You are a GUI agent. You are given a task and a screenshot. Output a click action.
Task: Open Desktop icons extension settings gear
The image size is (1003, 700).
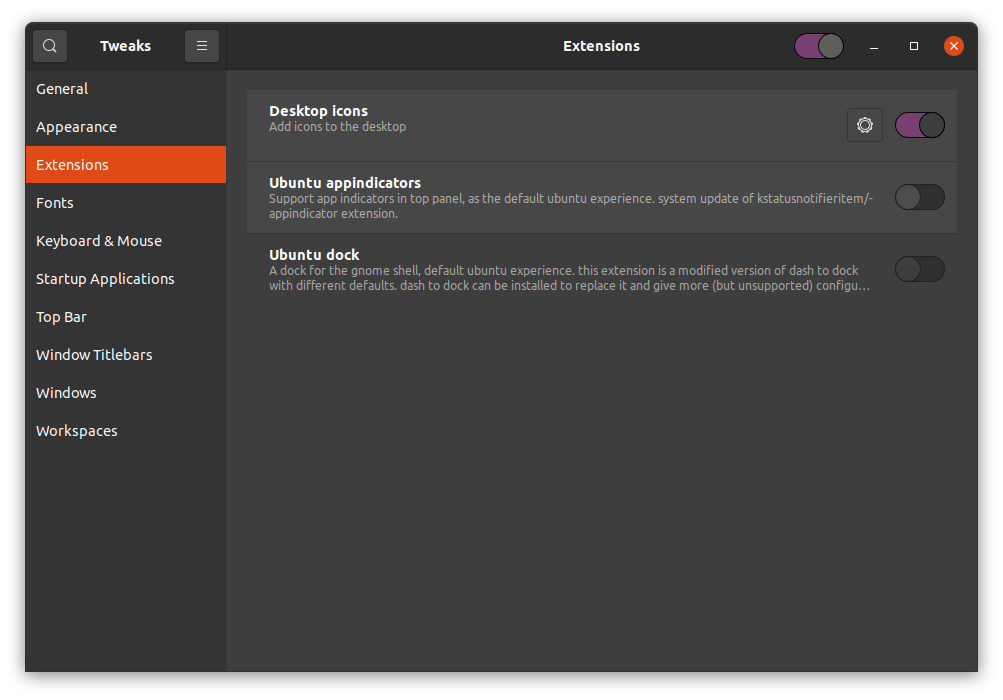click(x=864, y=125)
